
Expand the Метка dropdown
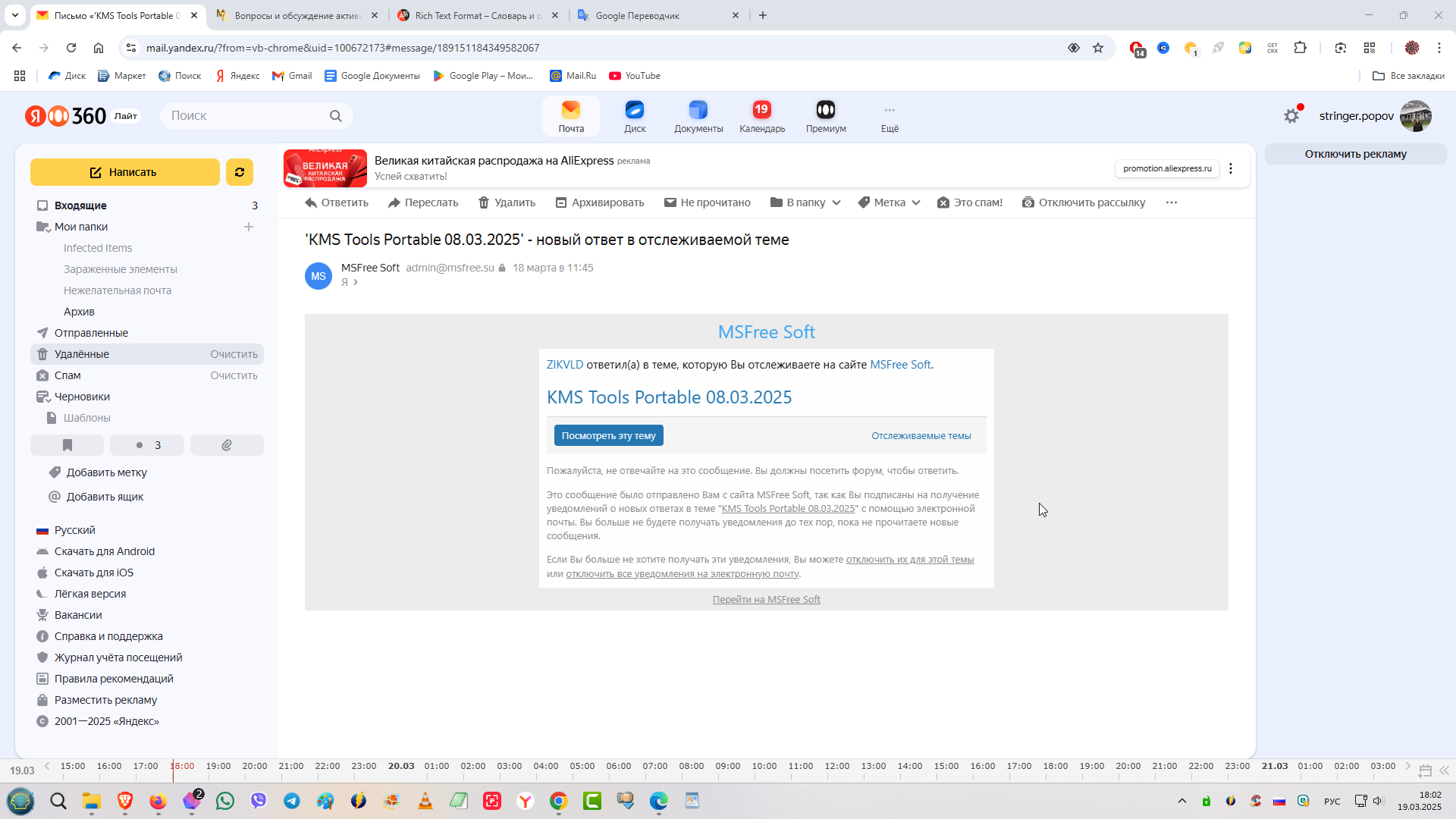(x=889, y=202)
